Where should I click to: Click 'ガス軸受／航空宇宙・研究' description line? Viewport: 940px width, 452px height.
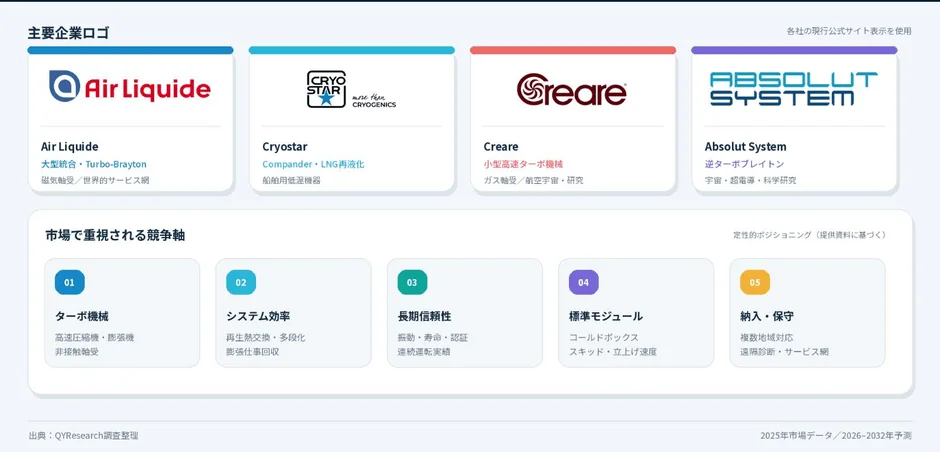[534, 180]
